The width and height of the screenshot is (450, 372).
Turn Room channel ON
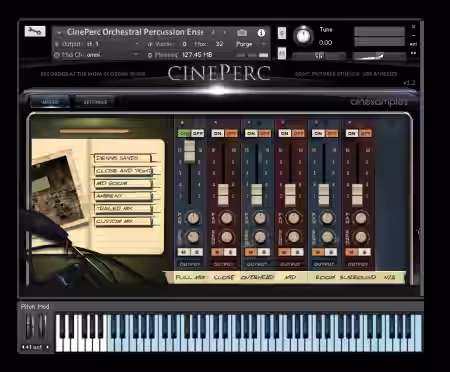(x=318, y=133)
